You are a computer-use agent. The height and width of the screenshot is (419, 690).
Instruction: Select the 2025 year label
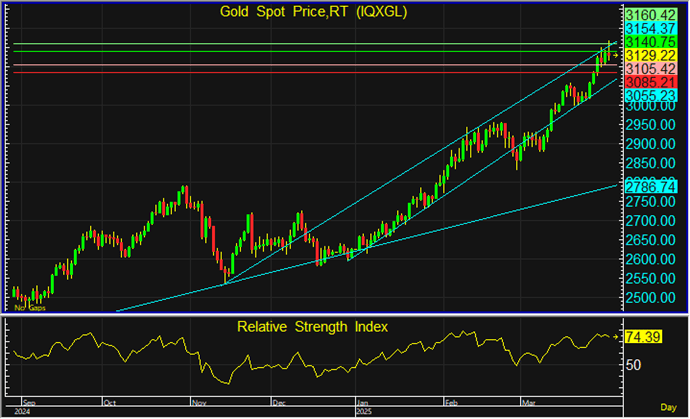365,410
